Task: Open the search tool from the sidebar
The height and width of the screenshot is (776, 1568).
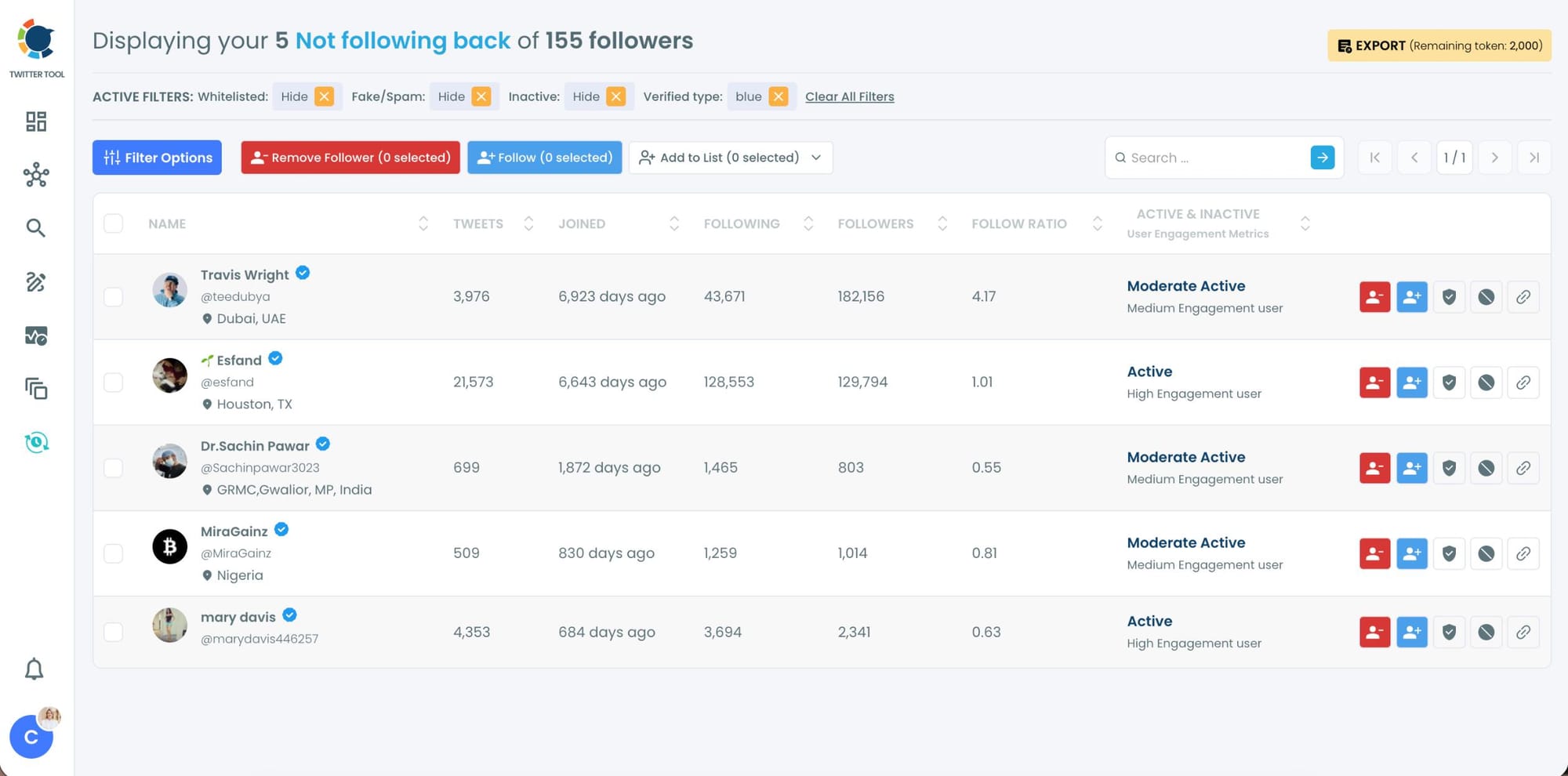Action: tap(35, 227)
